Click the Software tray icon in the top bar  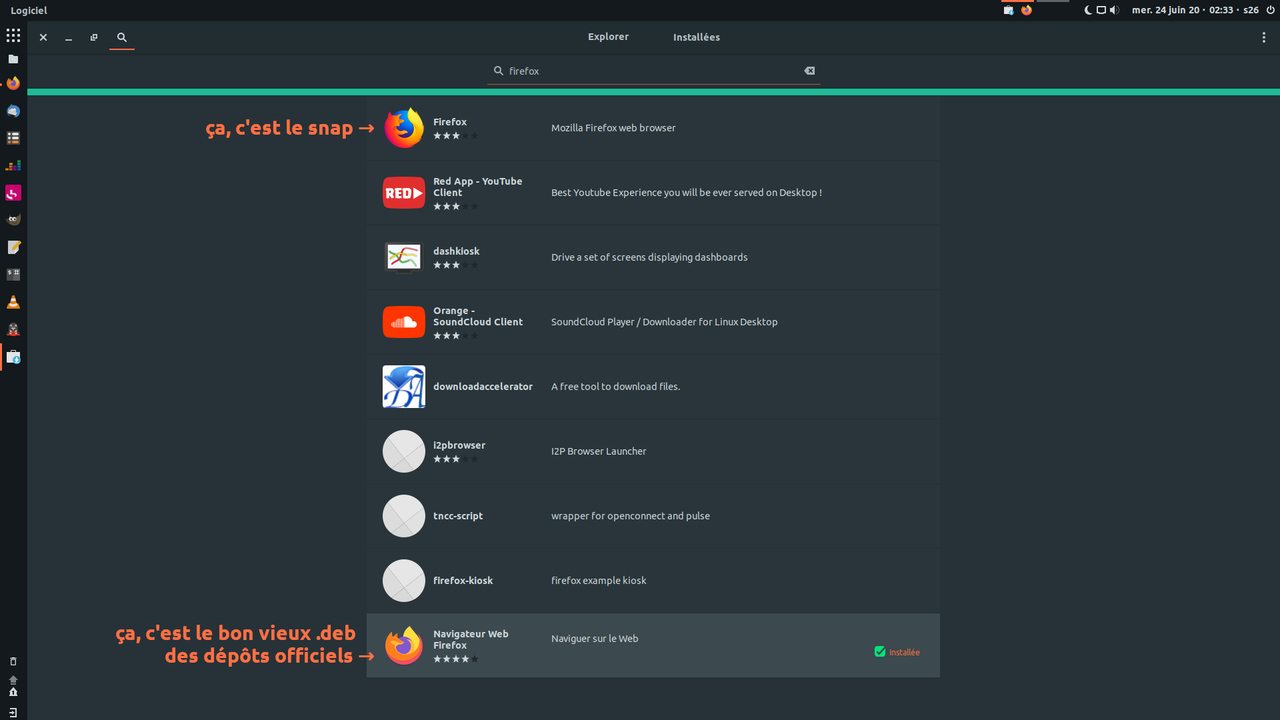point(1009,10)
